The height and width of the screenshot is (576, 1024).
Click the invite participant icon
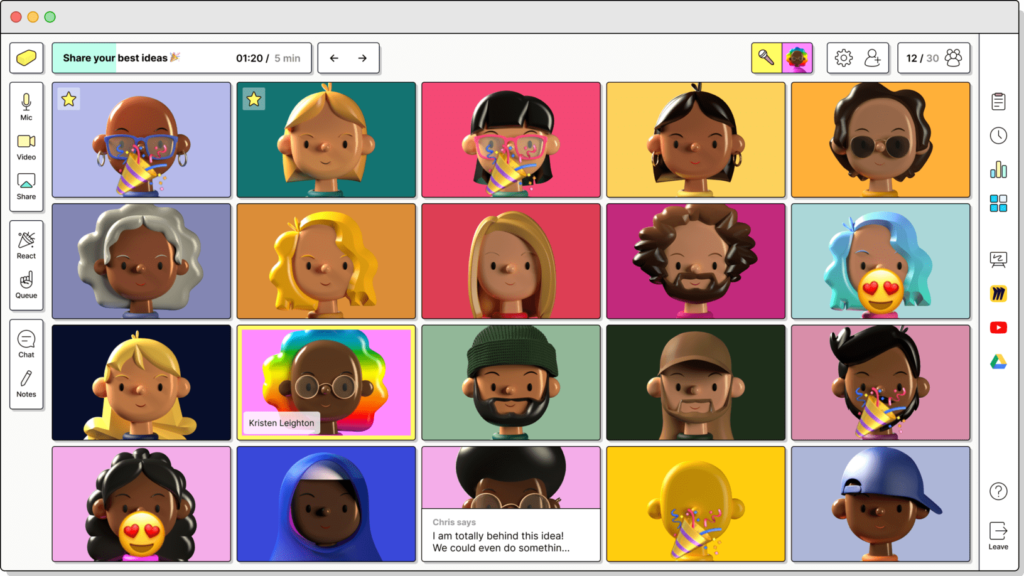[874, 58]
